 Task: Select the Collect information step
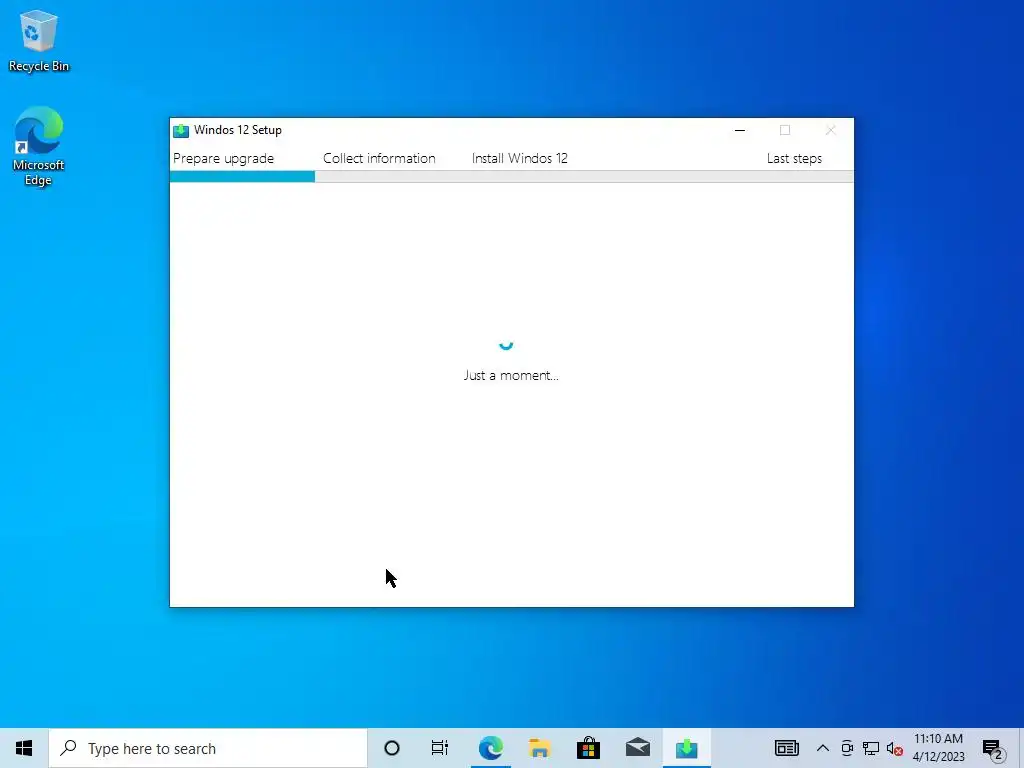379,159
